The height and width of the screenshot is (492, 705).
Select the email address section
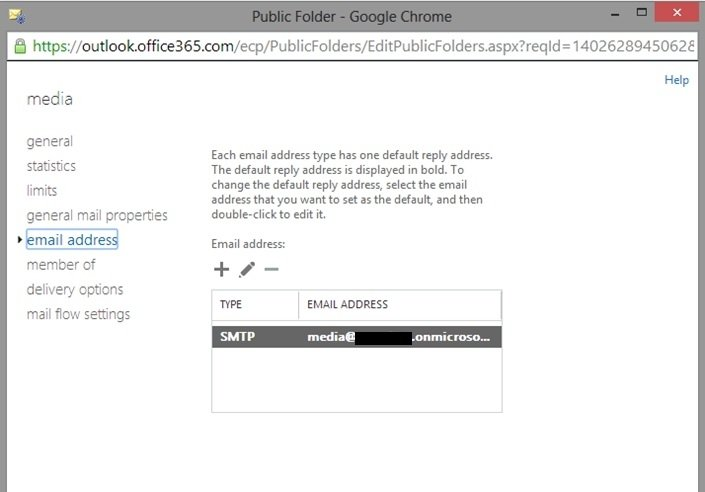coord(72,240)
